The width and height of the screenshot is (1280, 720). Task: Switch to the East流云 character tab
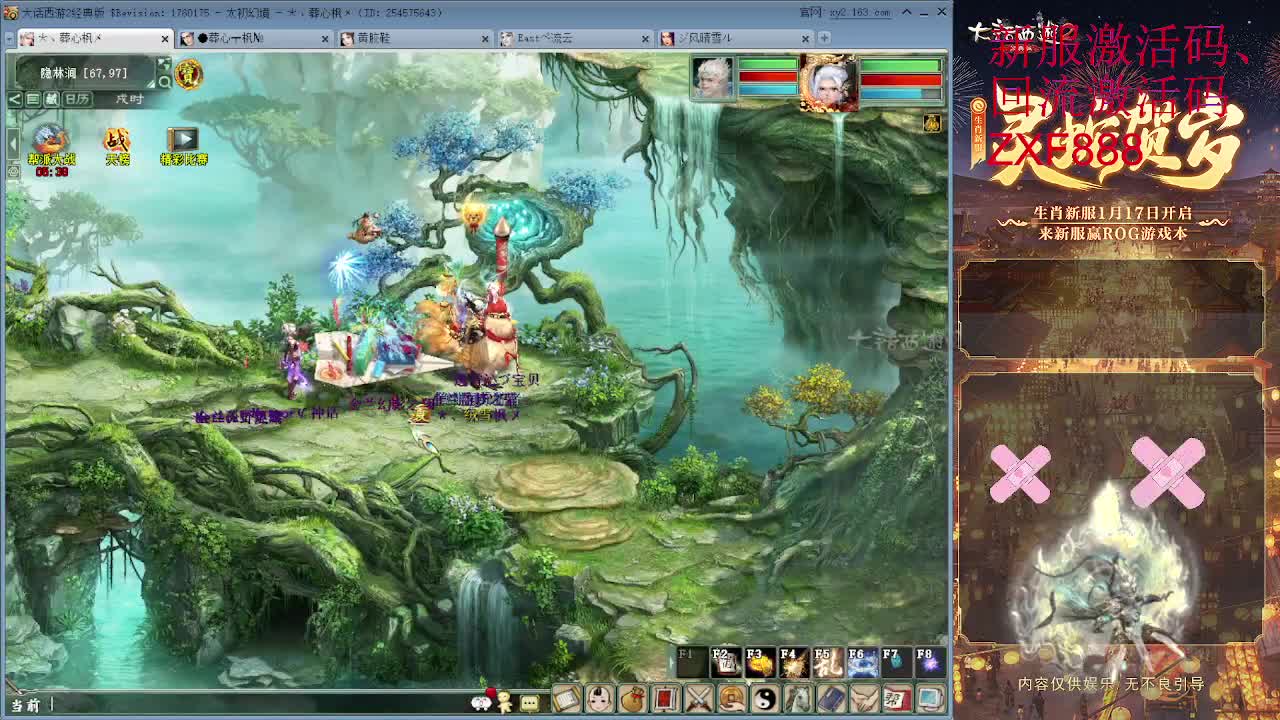[574, 38]
